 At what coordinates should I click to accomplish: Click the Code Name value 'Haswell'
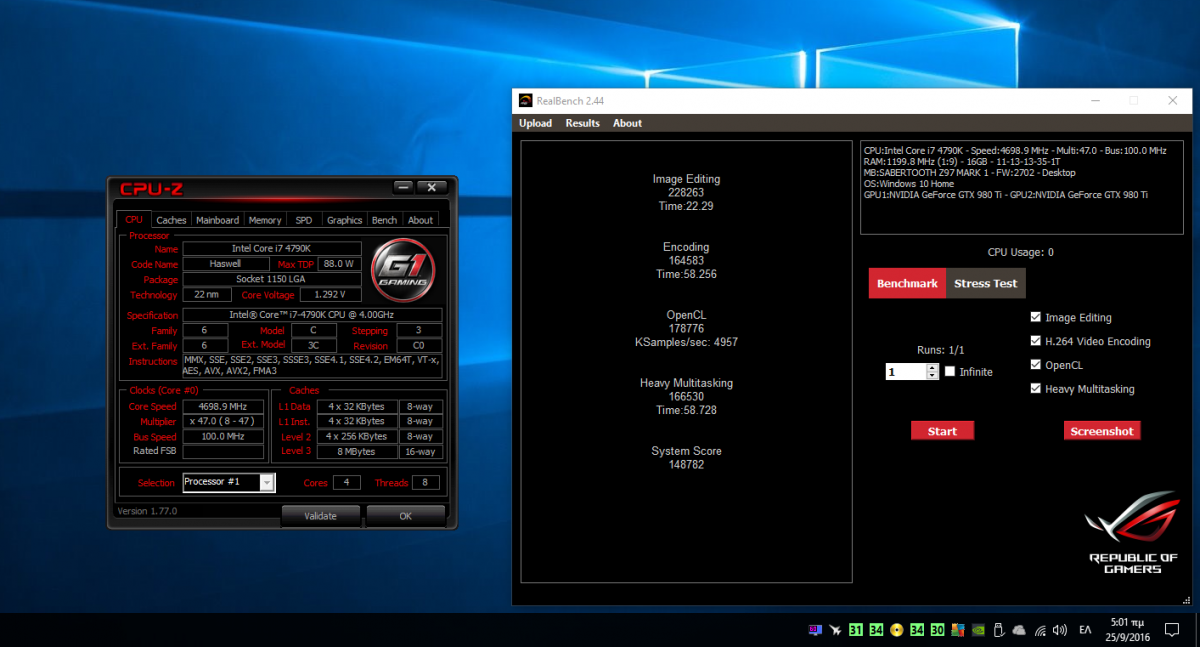pyautogui.click(x=225, y=264)
